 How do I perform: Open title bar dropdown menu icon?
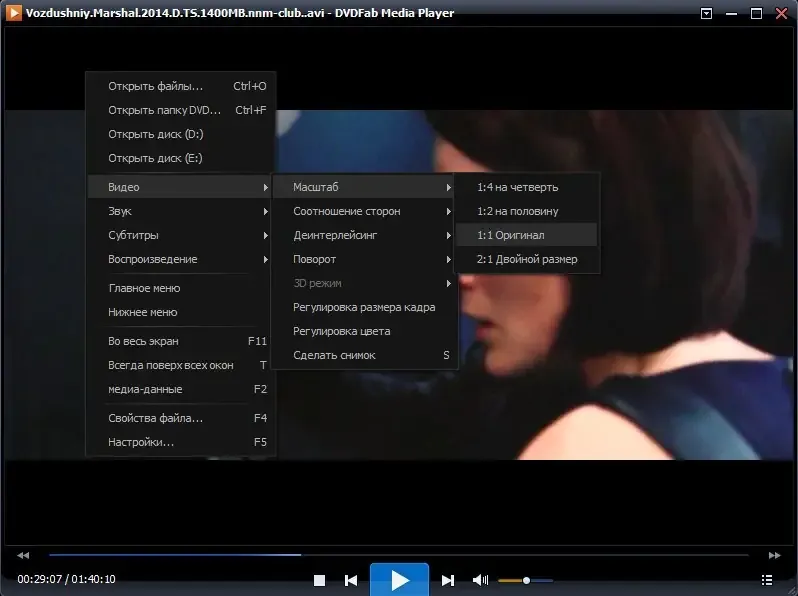click(x=707, y=13)
